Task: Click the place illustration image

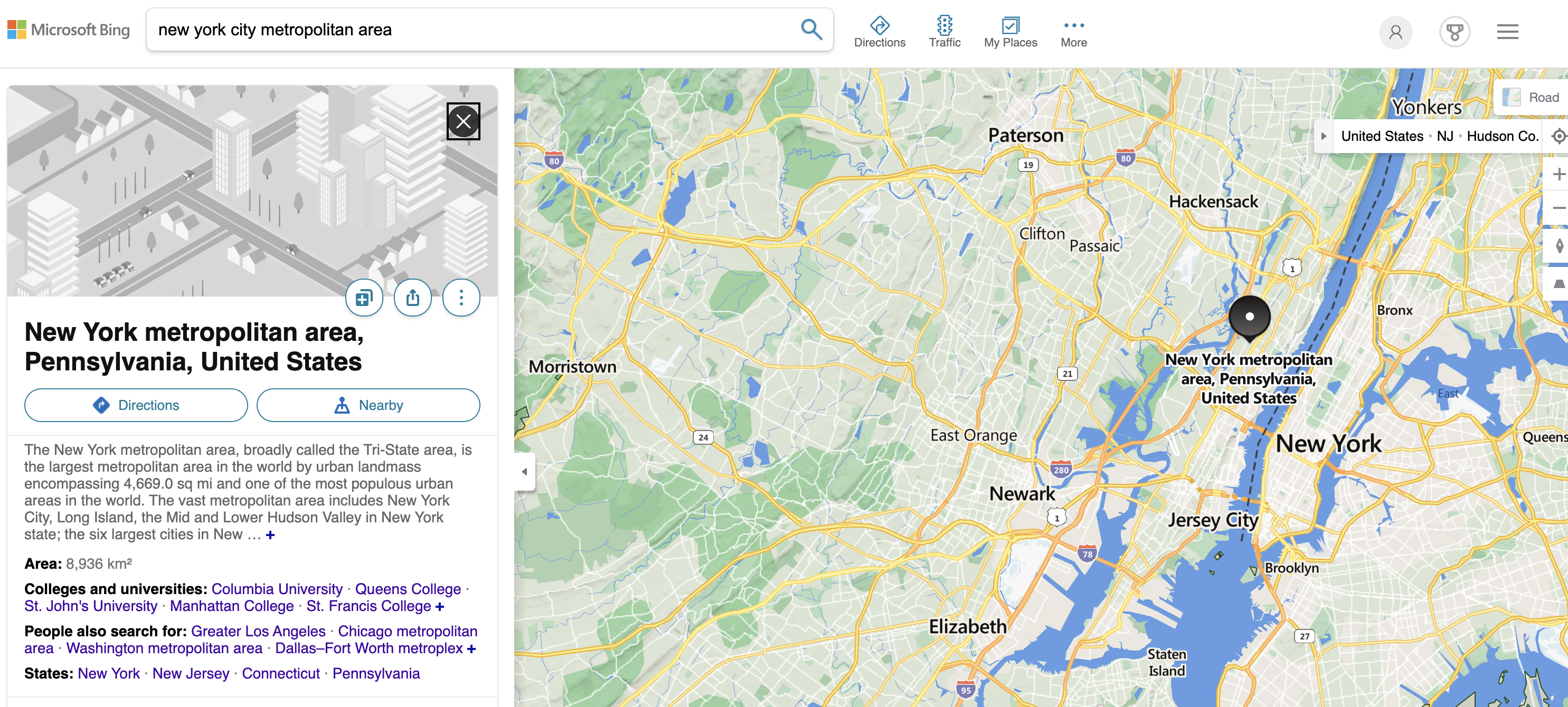Action: tap(252, 190)
